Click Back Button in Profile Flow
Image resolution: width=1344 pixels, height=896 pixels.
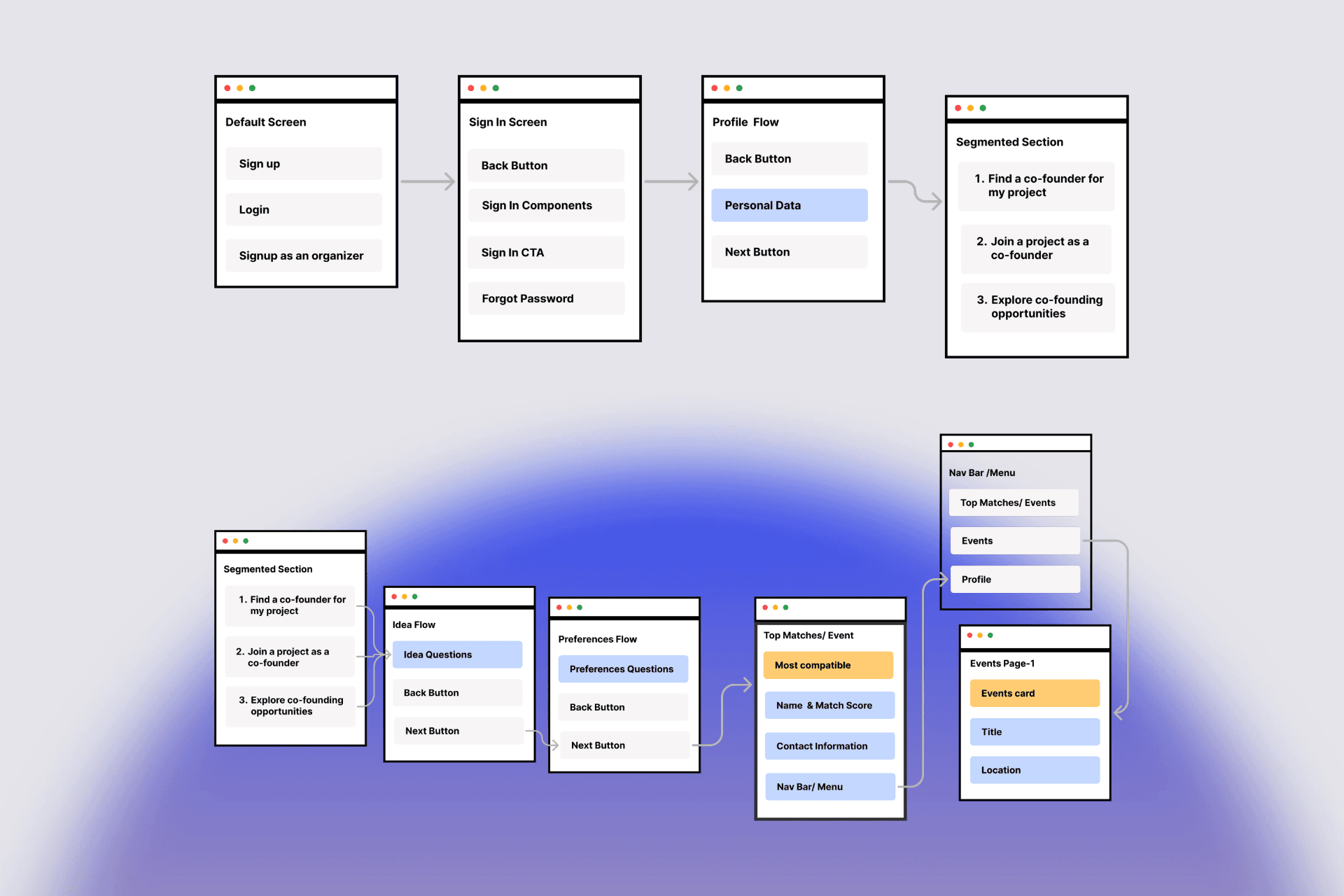tap(790, 159)
